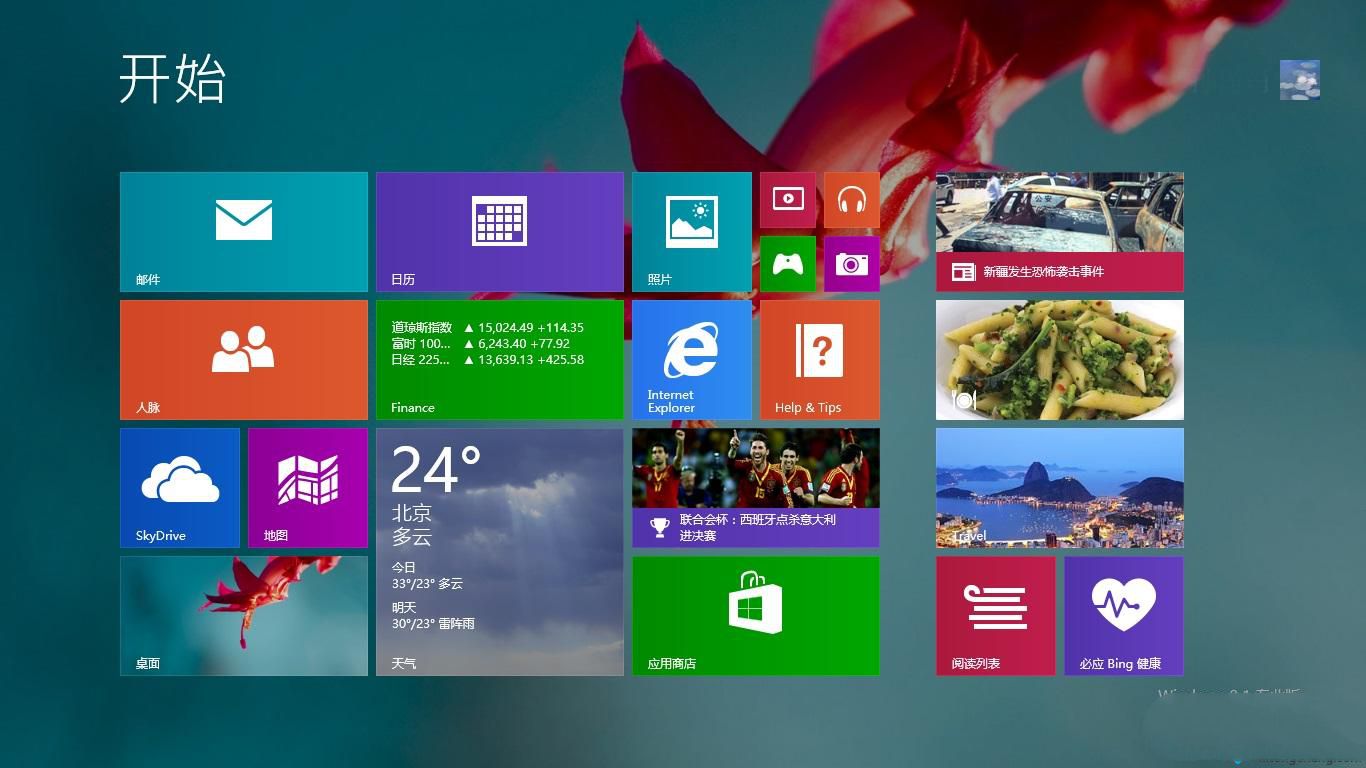Screen dimensions: 1366x768
Task: Start Internet Explorer from its tile
Action: tap(690, 359)
